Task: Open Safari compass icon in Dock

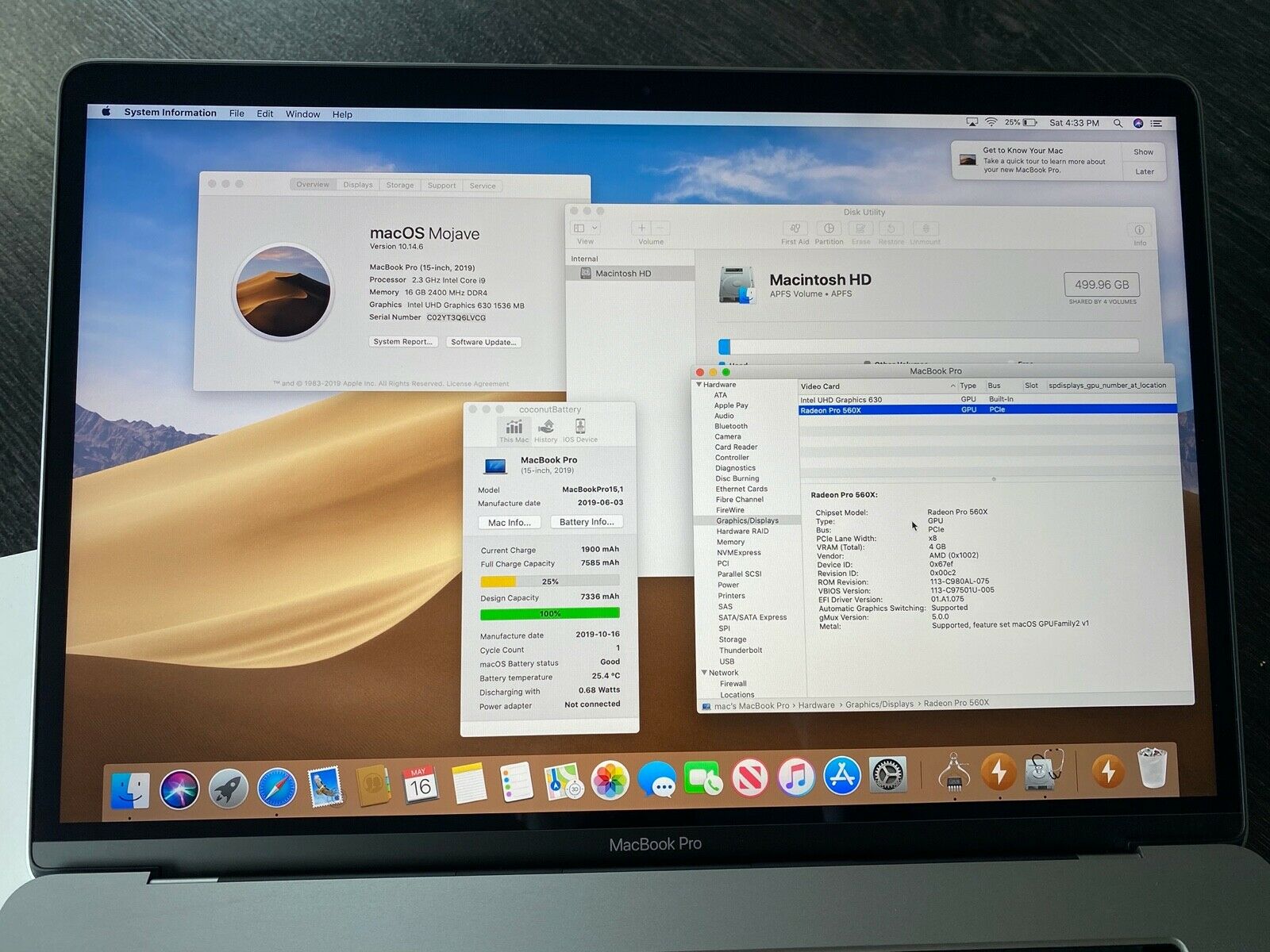Action: [277, 789]
